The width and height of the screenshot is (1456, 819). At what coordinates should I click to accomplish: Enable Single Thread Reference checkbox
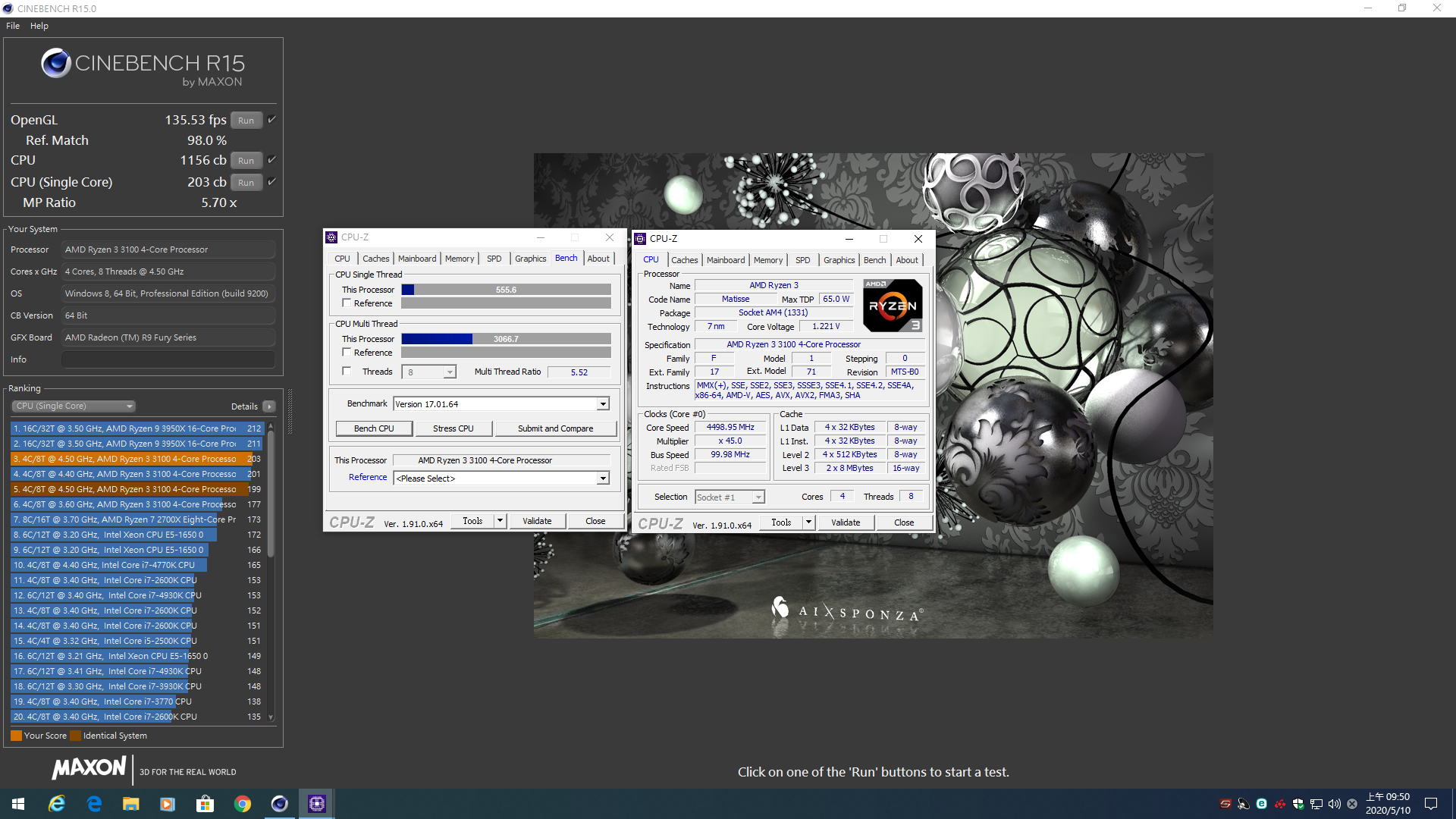347,303
